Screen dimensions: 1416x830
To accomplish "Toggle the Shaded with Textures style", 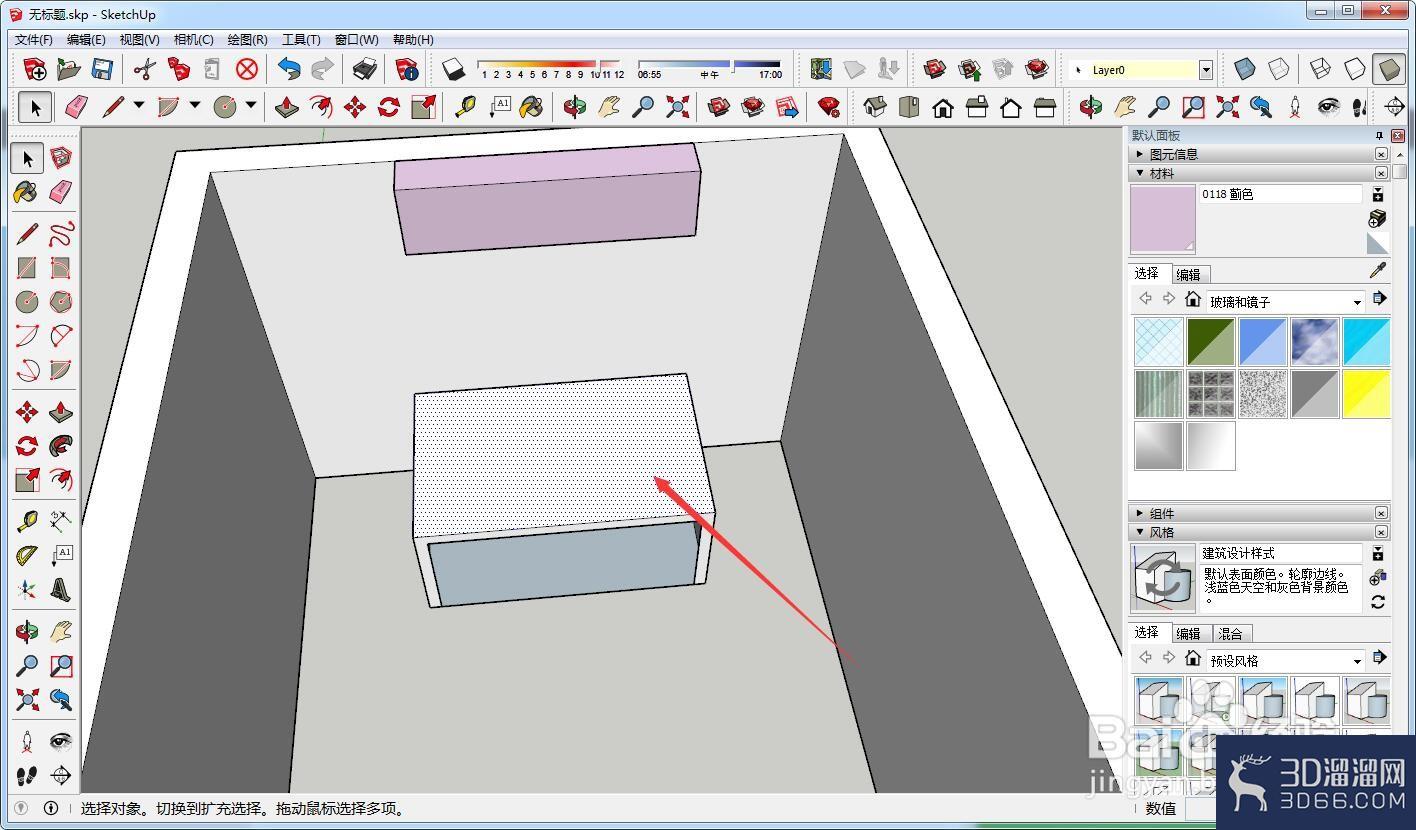I will [x=1388, y=69].
